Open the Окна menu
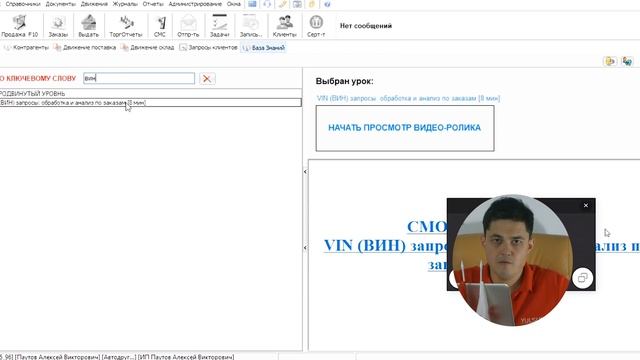Viewport: 640px width, 360px height. (234, 4)
